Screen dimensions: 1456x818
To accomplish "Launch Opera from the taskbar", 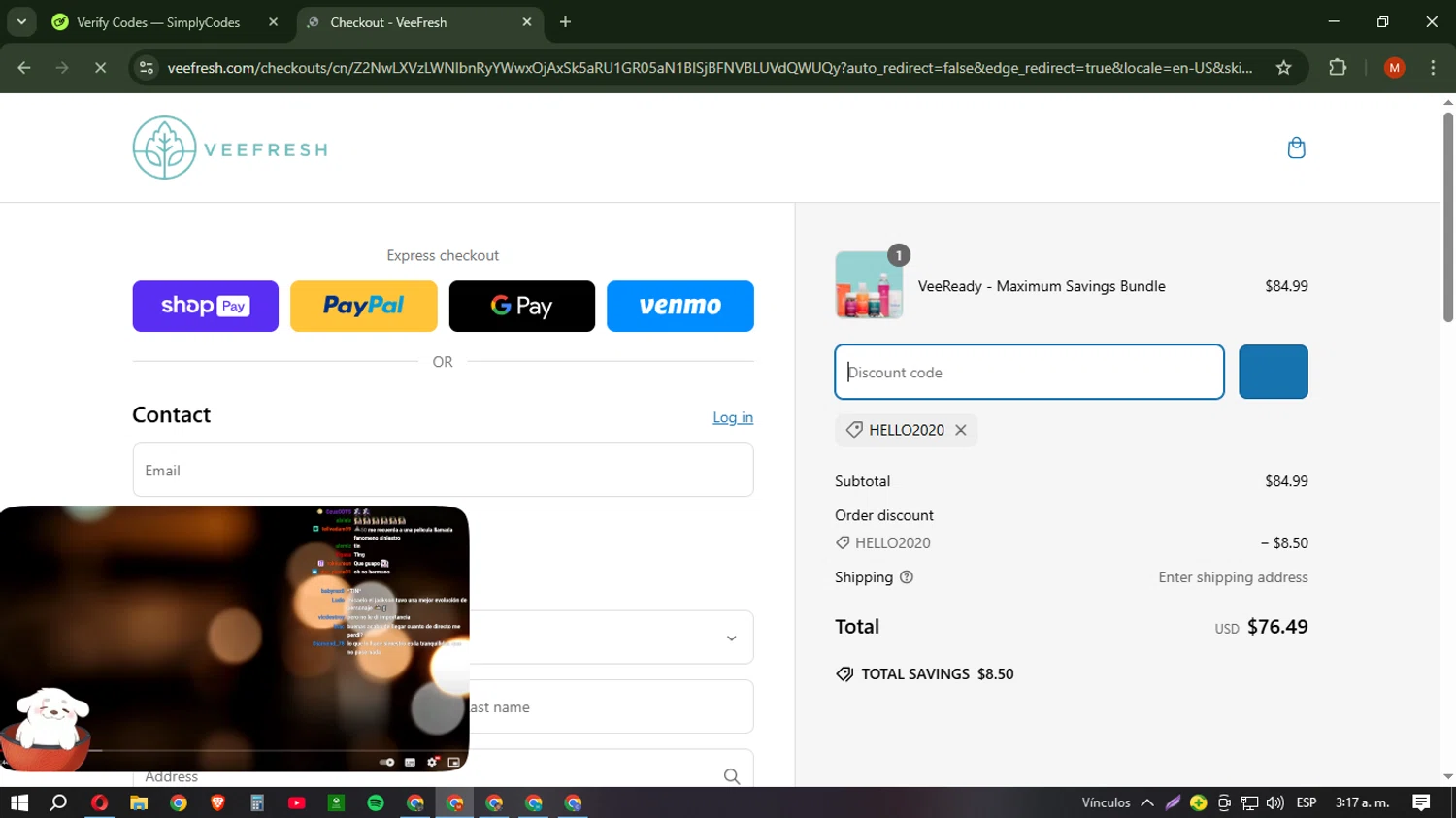I will click(x=99, y=802).
